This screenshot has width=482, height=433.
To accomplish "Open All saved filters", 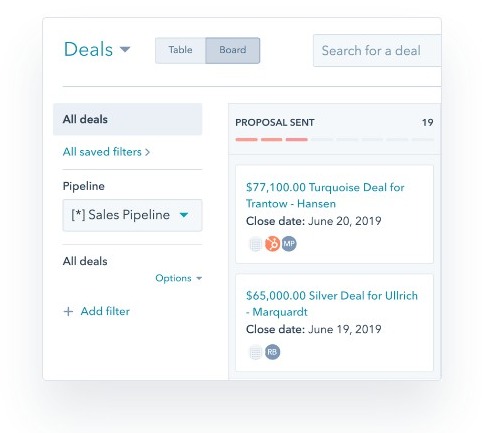I will coord(106,152).
